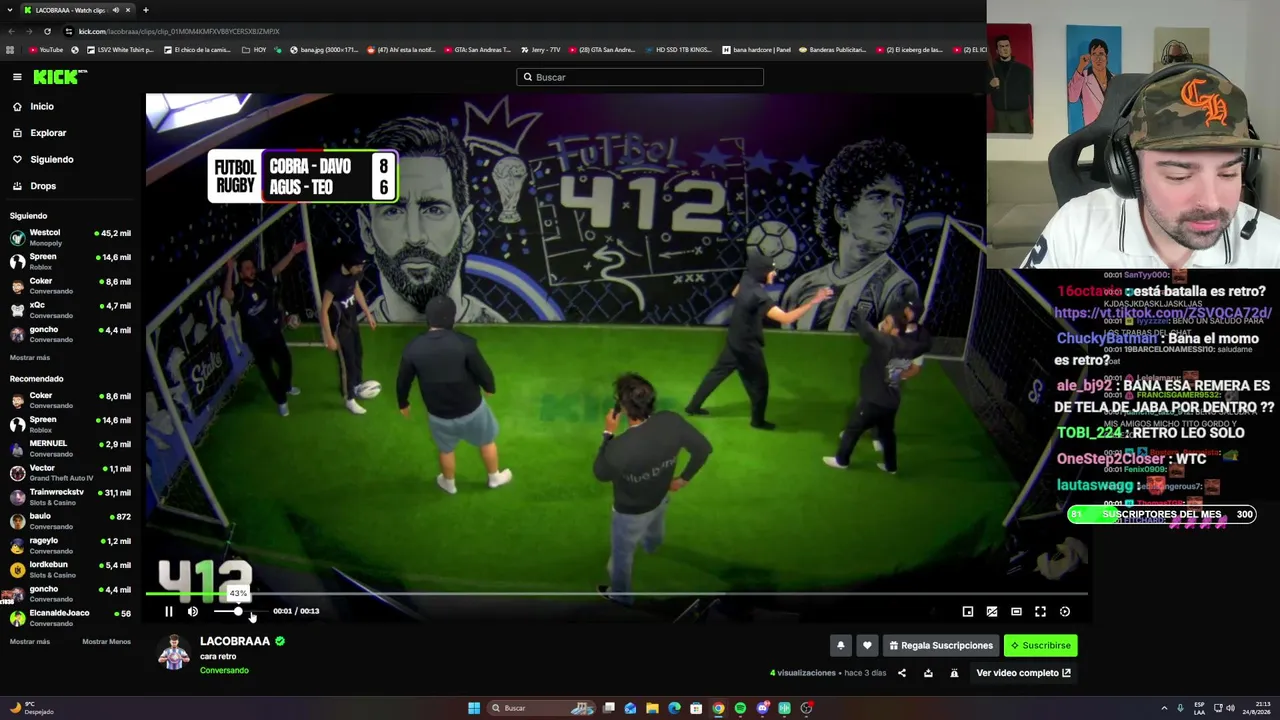The image size is (1280, 720).
Task: Collapse with Mostrar Menos under Recomendado
Action: [x=106, y=642]
